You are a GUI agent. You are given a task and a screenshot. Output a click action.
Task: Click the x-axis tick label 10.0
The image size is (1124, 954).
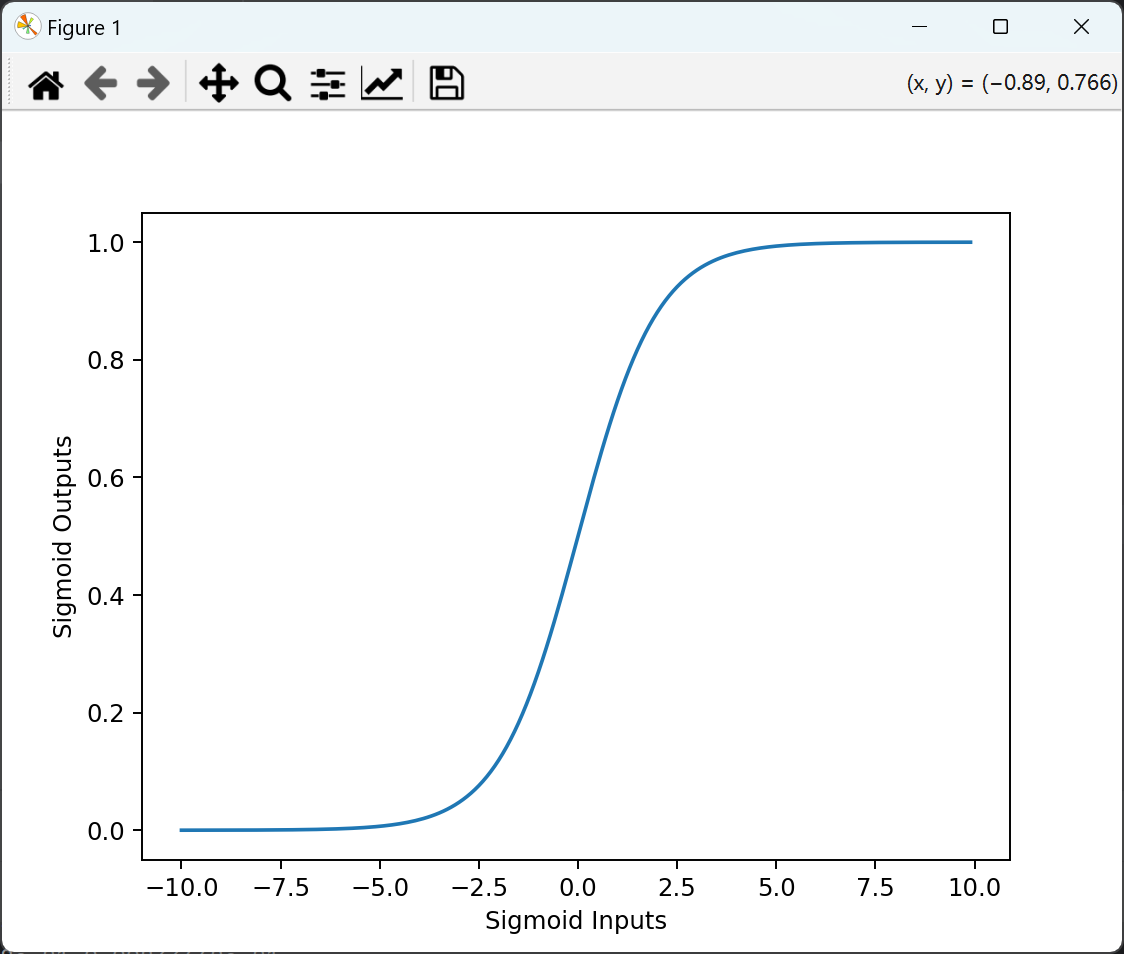coord(974,887)
